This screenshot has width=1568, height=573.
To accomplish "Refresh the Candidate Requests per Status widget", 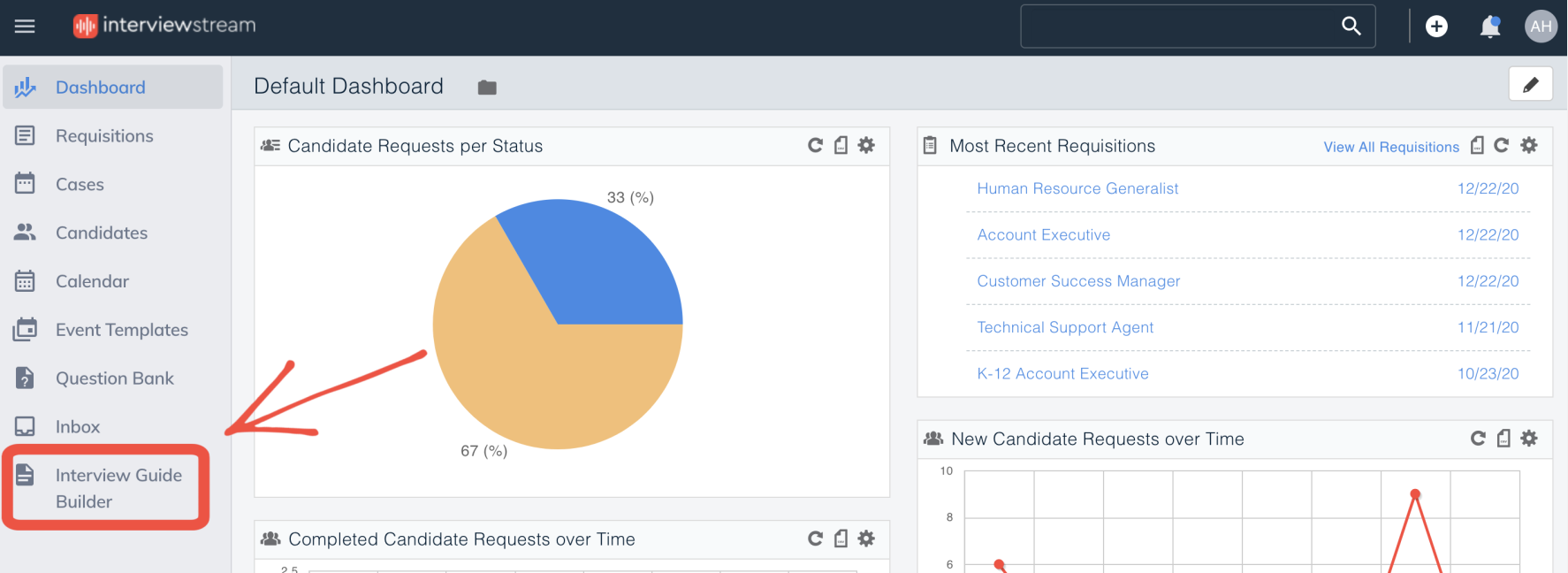I will [815, 145].
